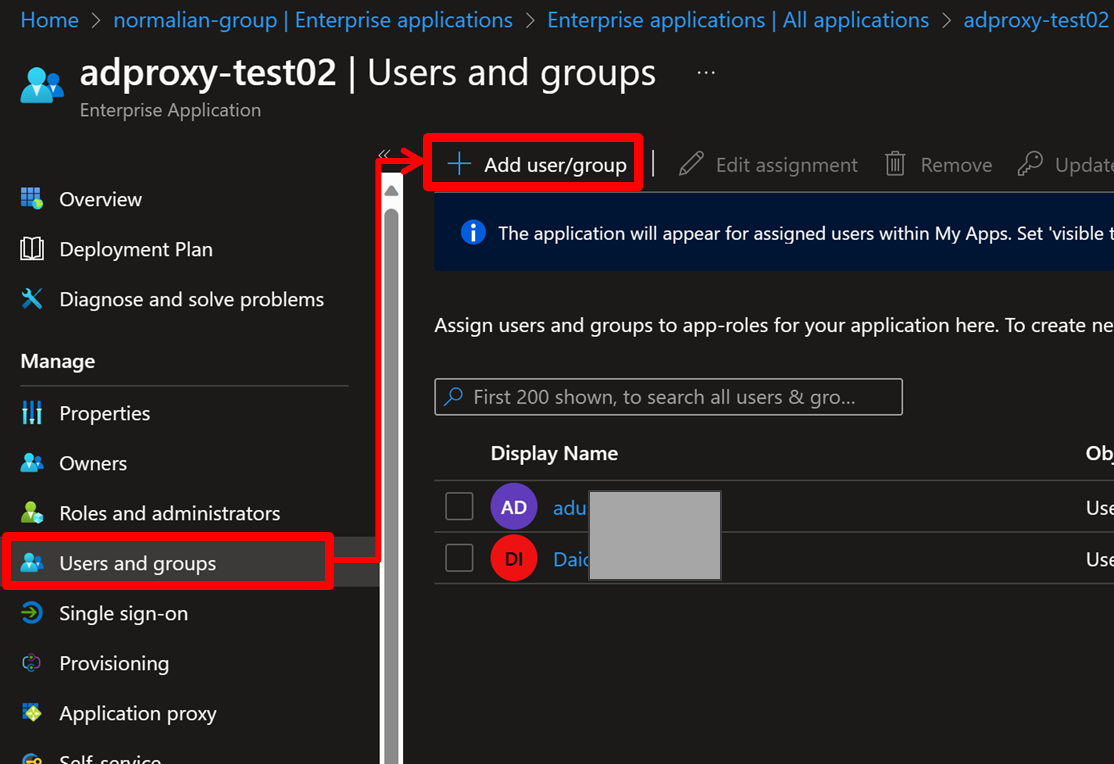Image resolution: width=1114 pixels, height=764 pixels.
Task: Open normalian-group Enterprise applications breadcrumb
Action: 313,20
